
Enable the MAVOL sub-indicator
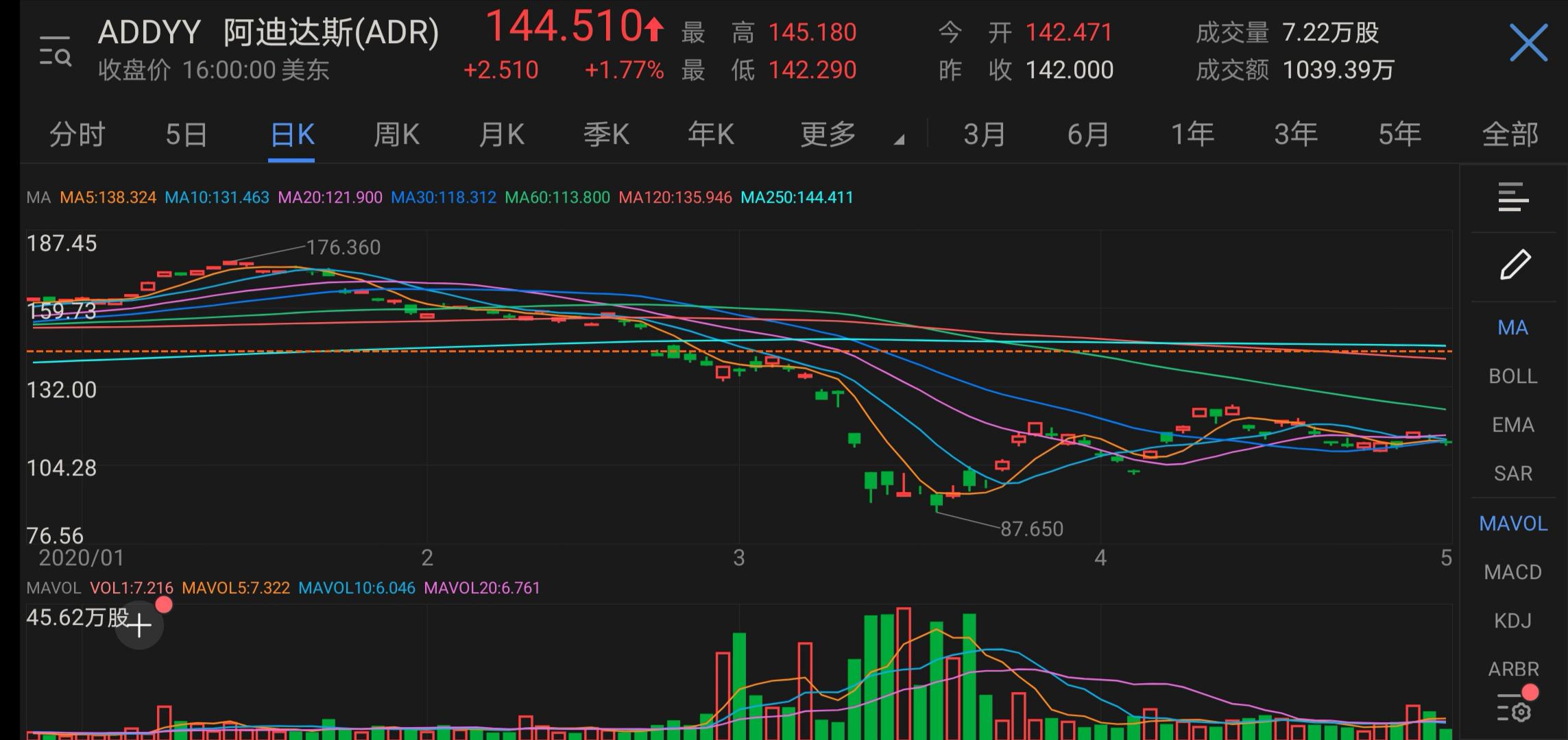(x=1513, y=523)
